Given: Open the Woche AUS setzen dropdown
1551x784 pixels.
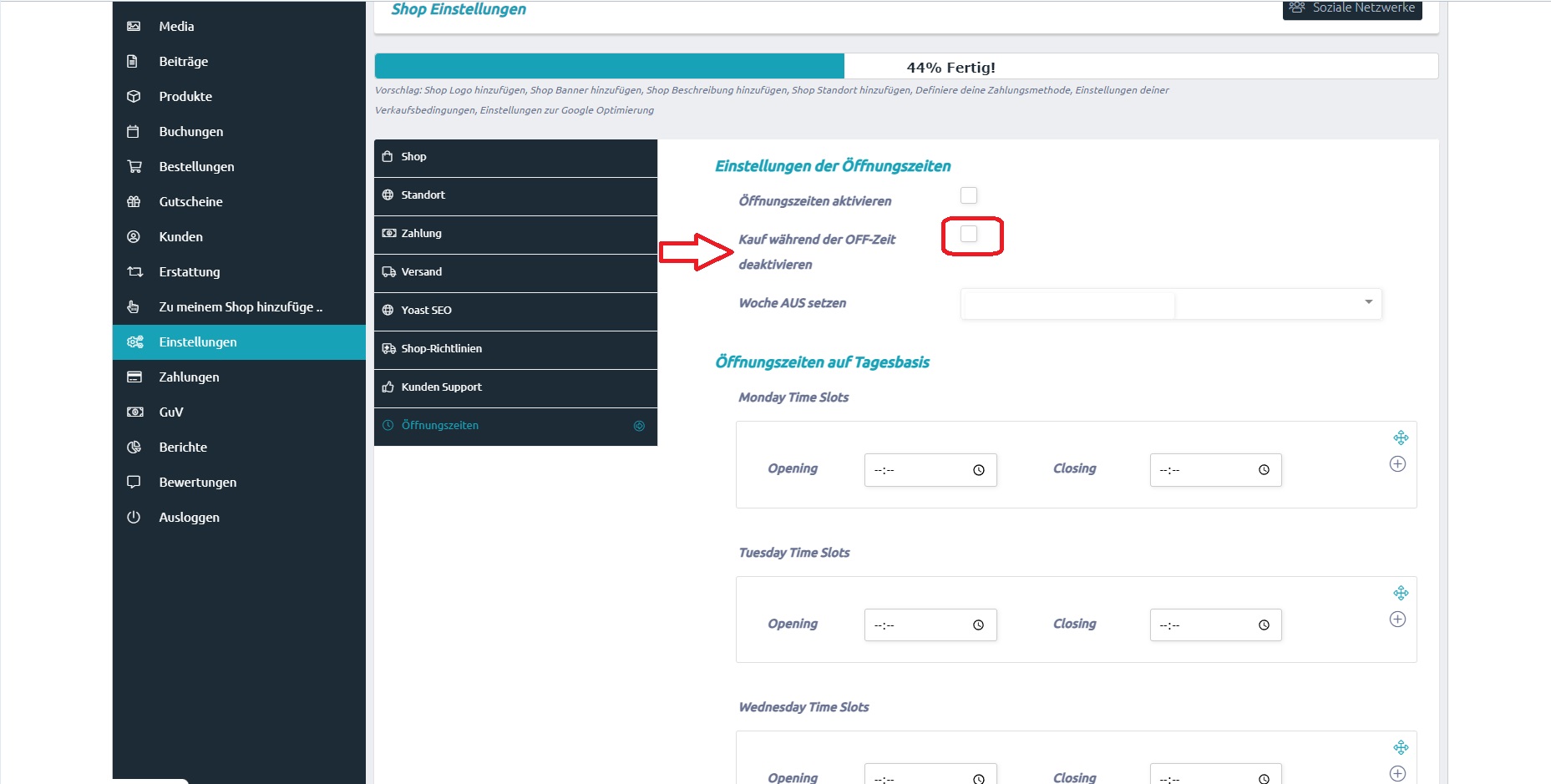Looking at the screenshot, I should (1171, 304).
